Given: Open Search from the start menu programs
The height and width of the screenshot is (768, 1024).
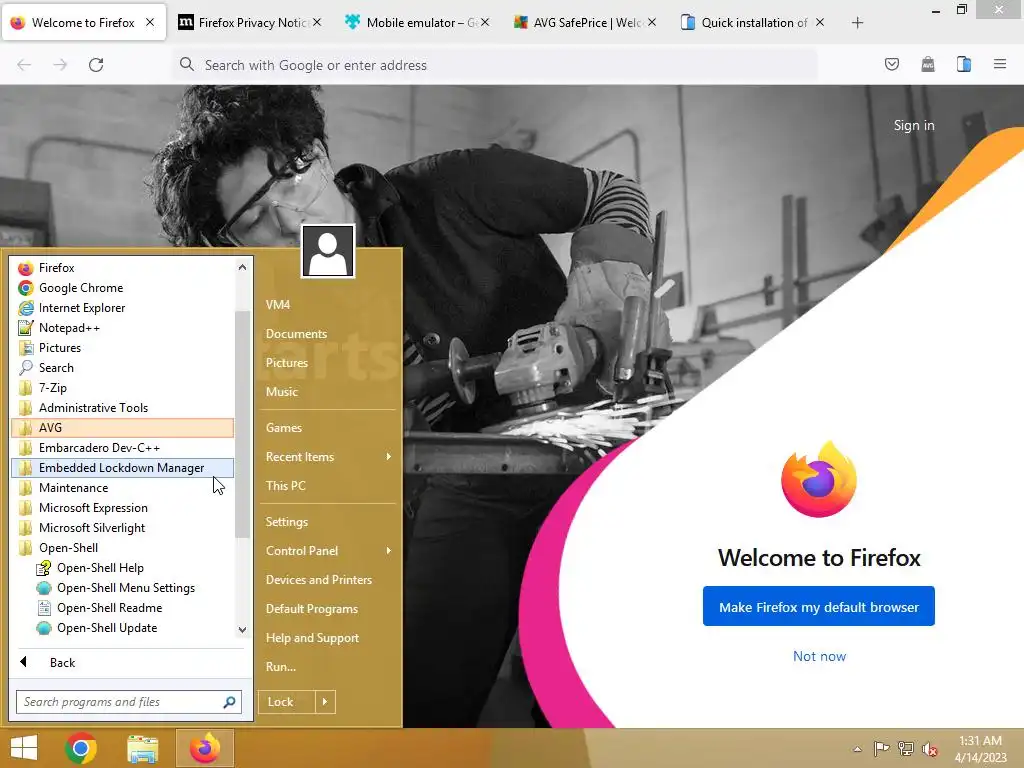Looking at the screenshot, I should [x=123, y=368].
